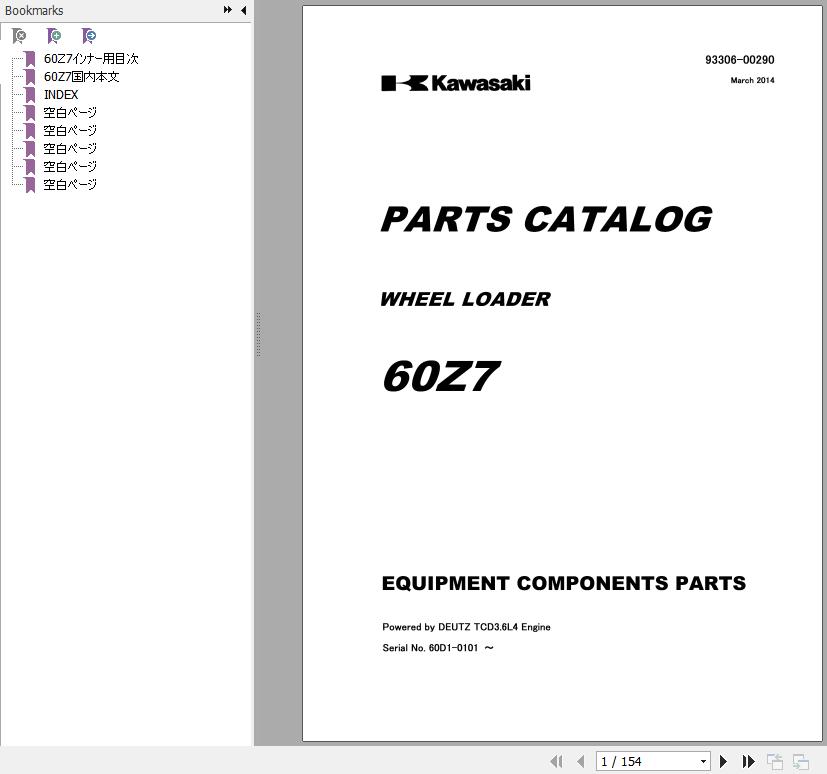Open the page number dropdown arrow

[703, 761]
